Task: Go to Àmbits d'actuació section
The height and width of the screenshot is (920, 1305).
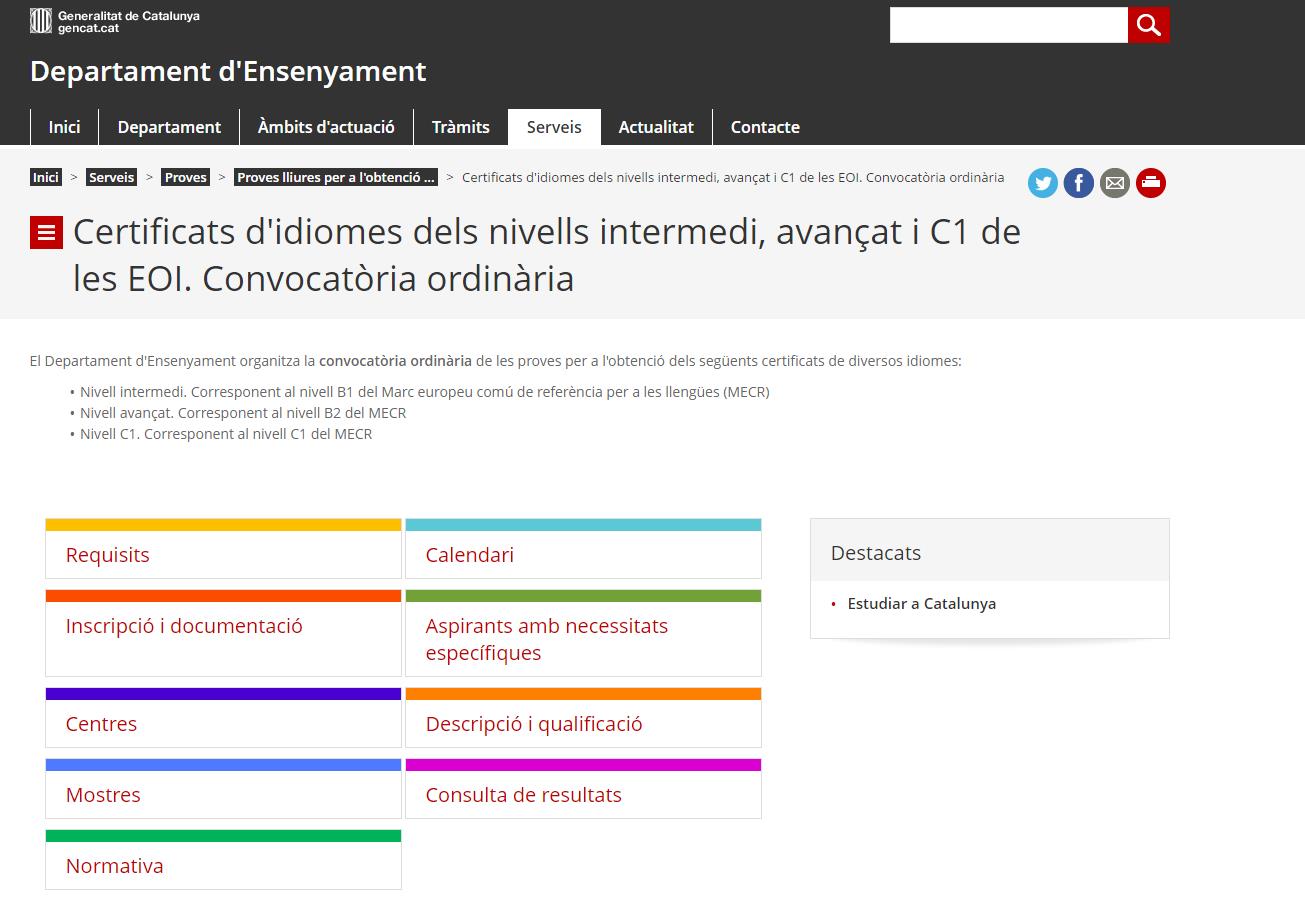Action: point(326,127)
